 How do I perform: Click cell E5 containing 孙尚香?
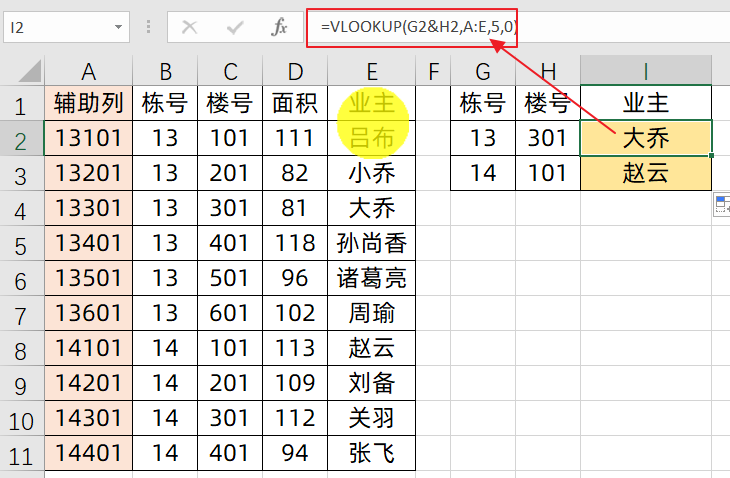coord(372,243)
